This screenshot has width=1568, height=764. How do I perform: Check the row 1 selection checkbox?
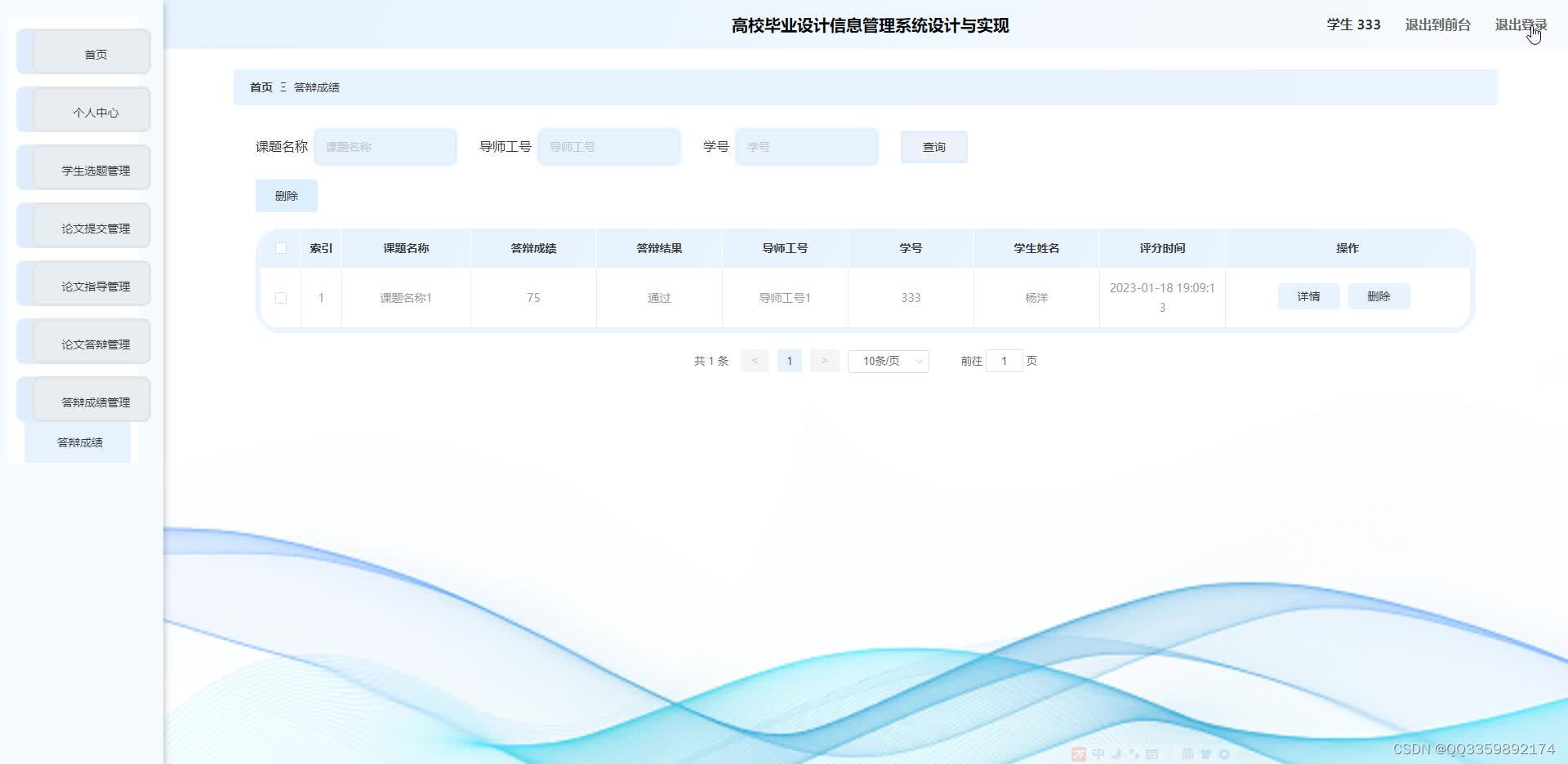281,298
